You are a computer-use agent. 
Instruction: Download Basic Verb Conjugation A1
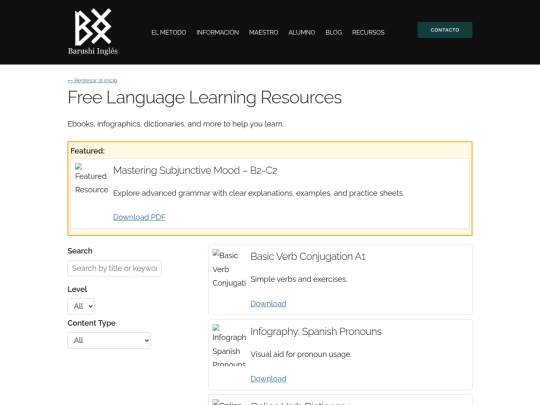(268, 303)
